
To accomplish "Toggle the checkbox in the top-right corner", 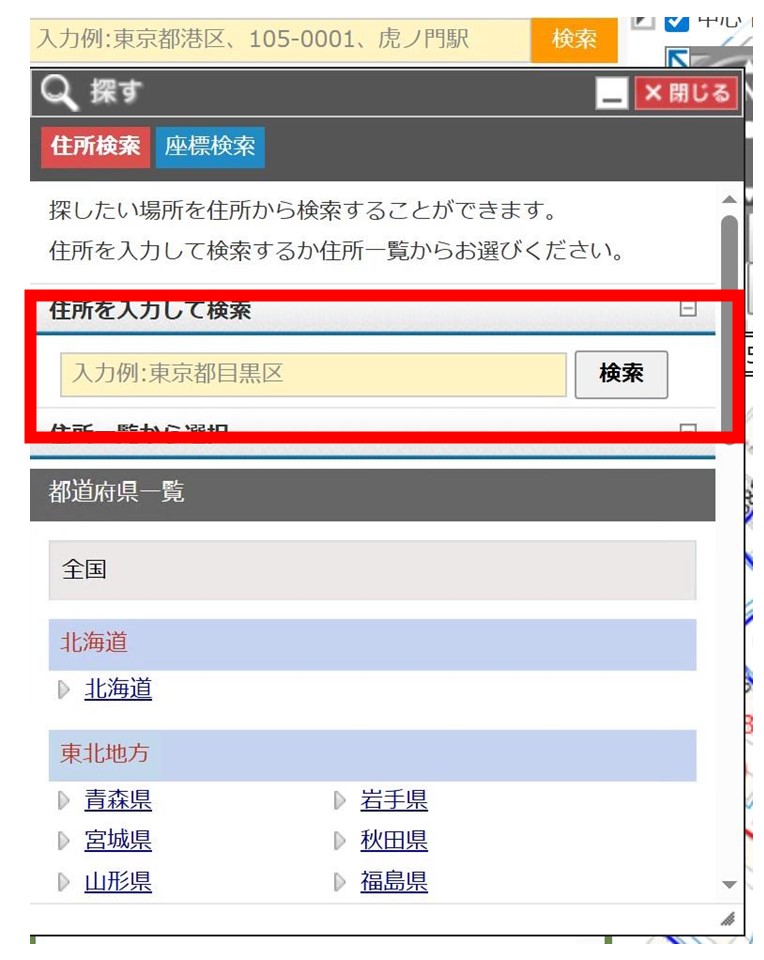I will click(x=677, y=19).
